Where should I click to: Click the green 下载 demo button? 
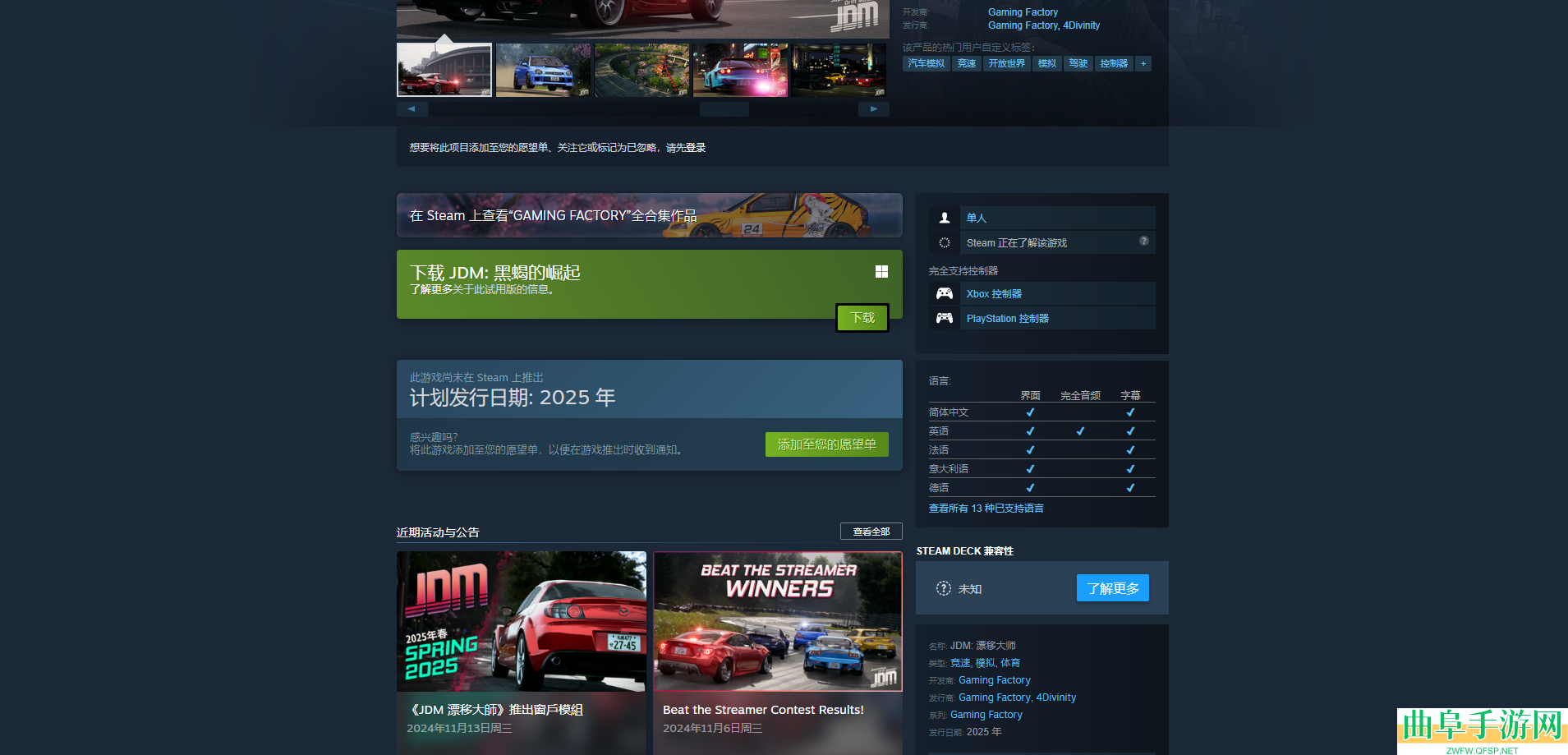[x=862, y=318]
